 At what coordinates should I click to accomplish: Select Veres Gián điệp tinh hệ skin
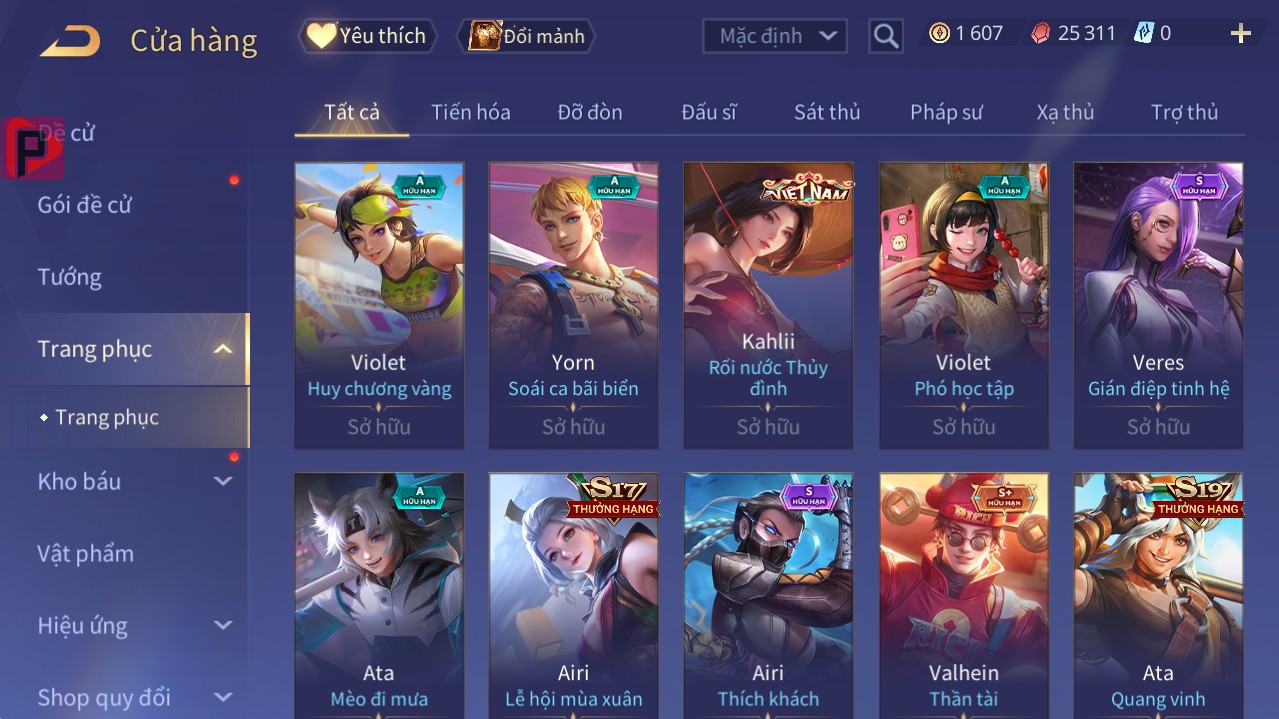point(1158,305)
